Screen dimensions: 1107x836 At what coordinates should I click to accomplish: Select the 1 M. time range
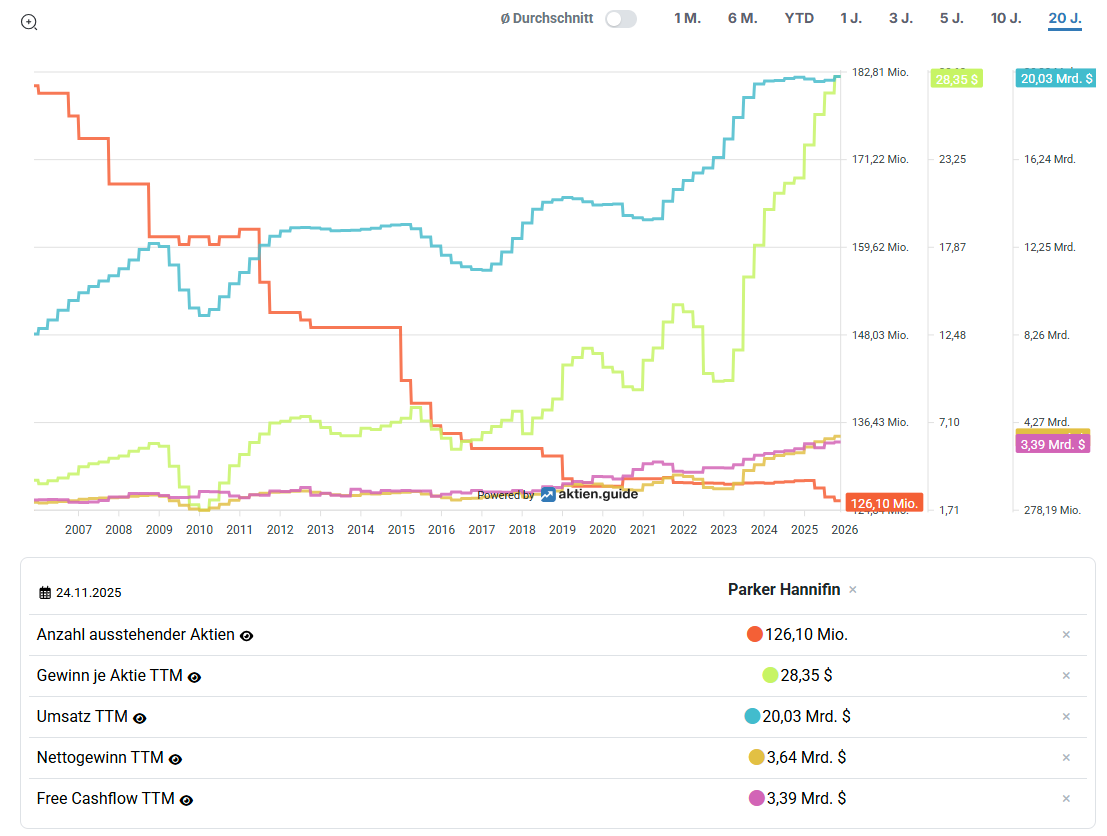point(687,19)
